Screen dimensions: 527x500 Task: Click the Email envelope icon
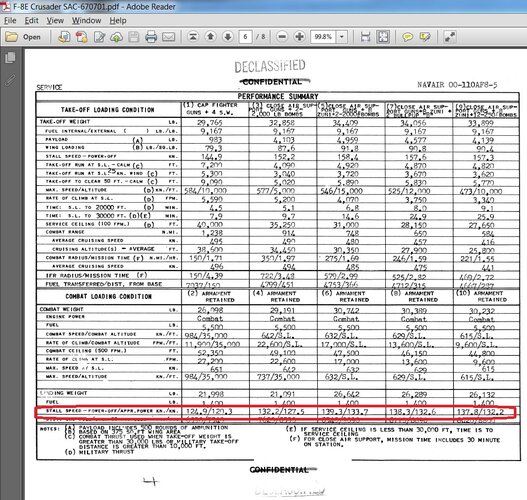pyautogui.click(x=168, y=37)
